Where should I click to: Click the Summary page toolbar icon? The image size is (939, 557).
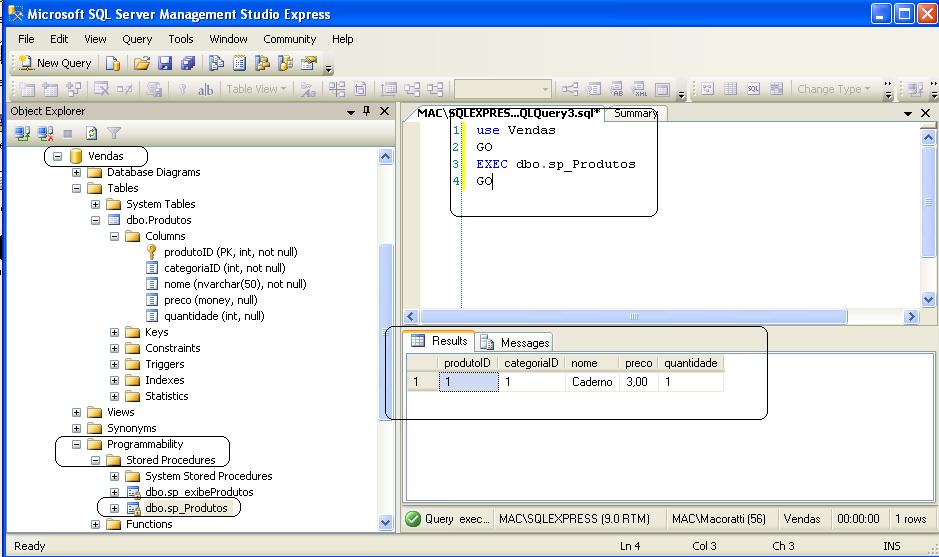tap(240, 63)
